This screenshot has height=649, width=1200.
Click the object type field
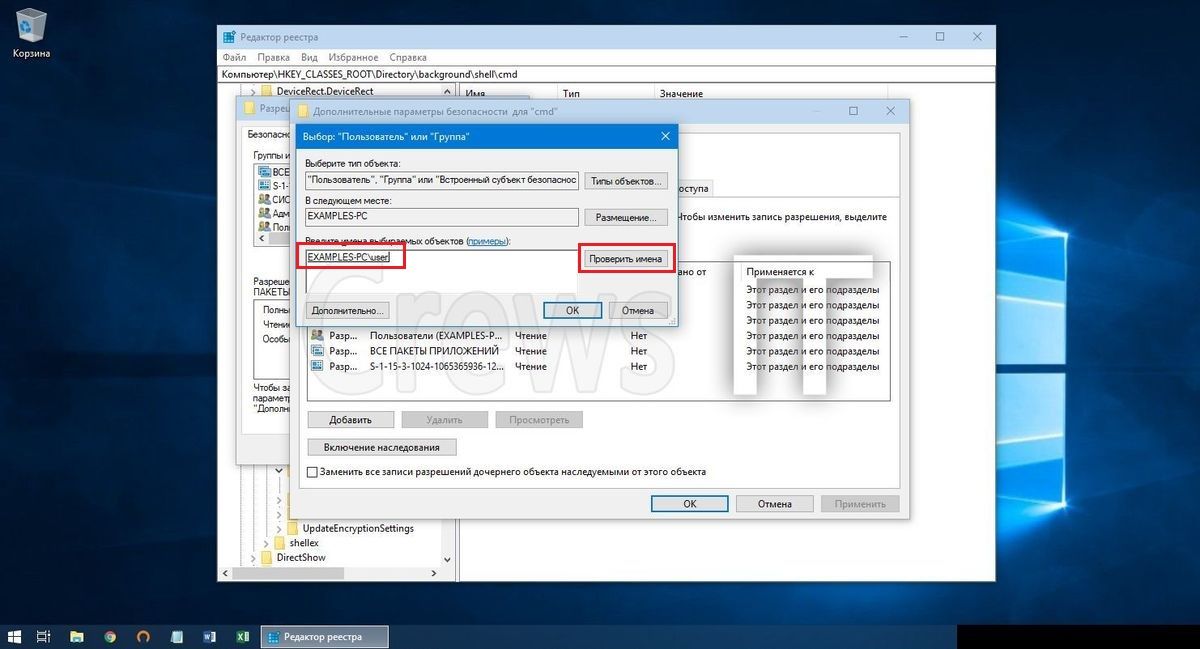point(442,180)
